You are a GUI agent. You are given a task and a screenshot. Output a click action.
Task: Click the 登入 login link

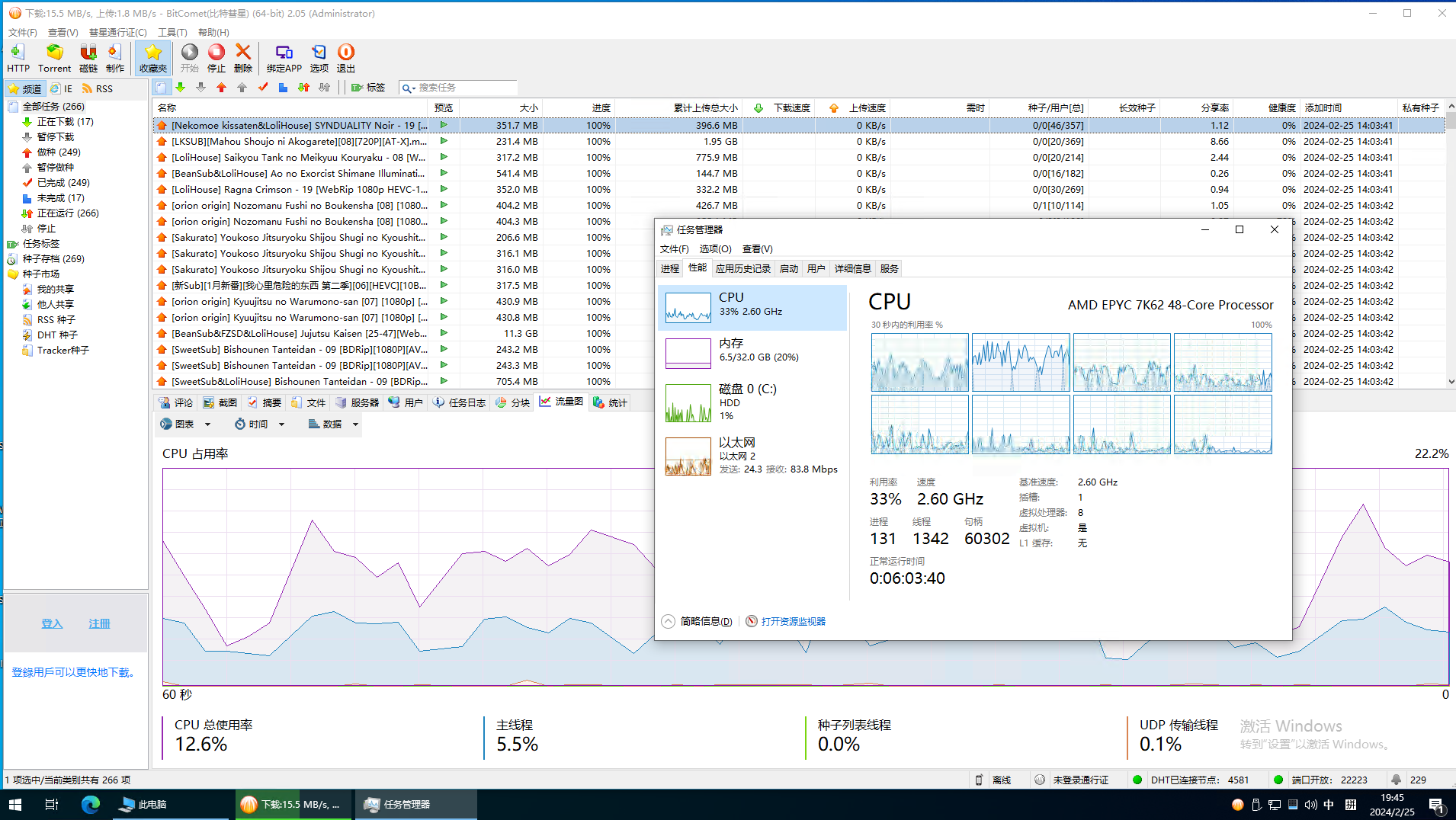click(52, 623)
